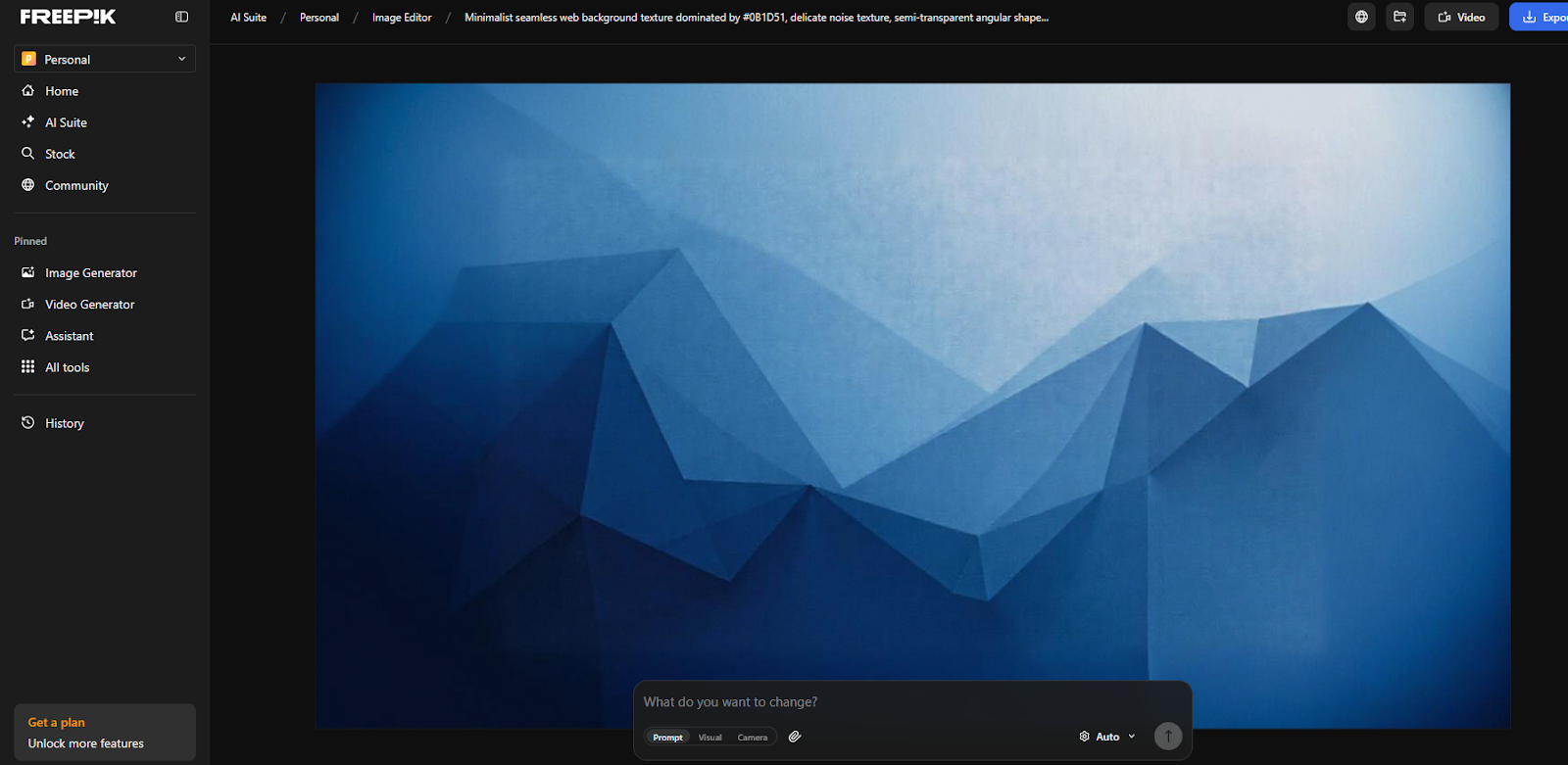Expand the Personal workspace dropdown
Screen dimensions: 1568x765
tap(105, 59)
